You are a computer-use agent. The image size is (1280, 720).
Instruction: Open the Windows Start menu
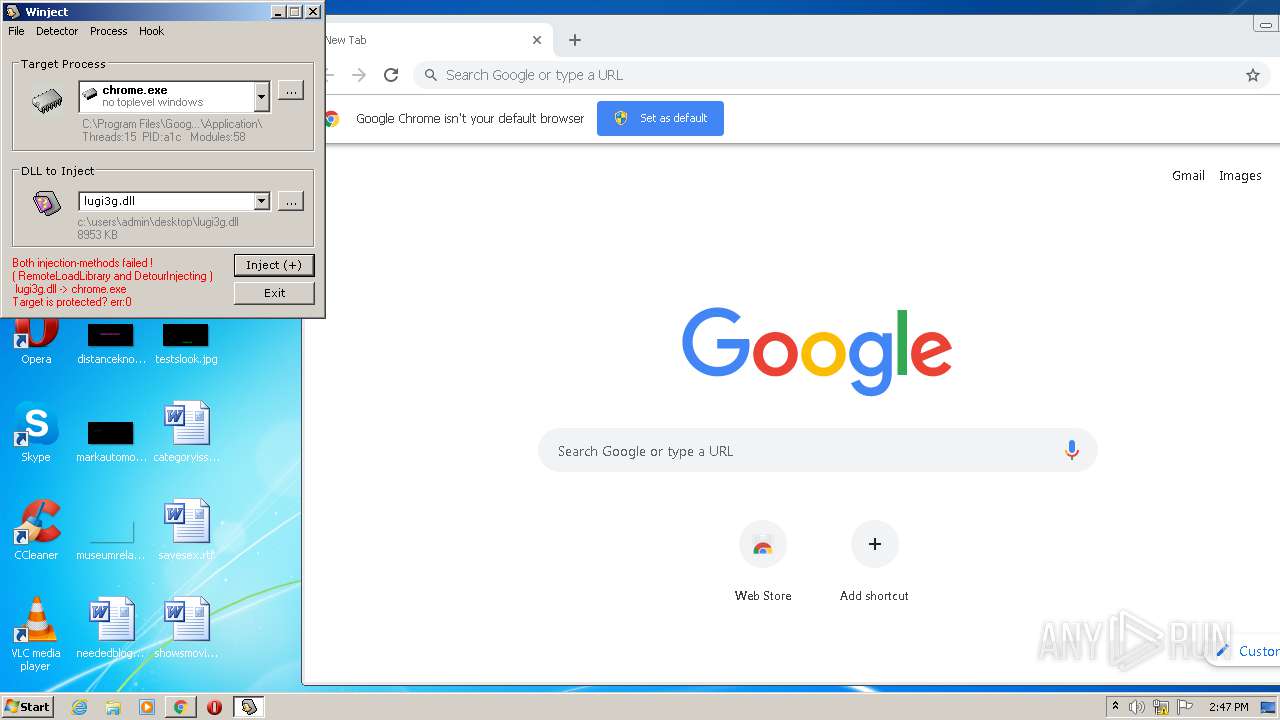point(28,706)
